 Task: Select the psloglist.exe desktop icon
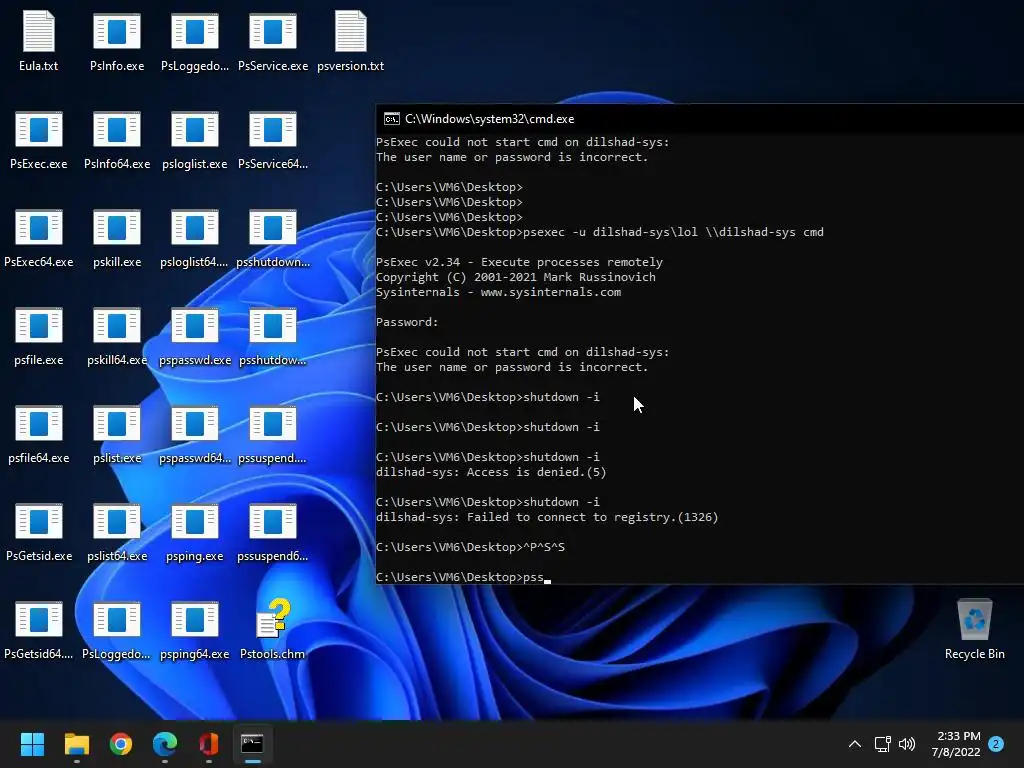click(x=195, y=139)
